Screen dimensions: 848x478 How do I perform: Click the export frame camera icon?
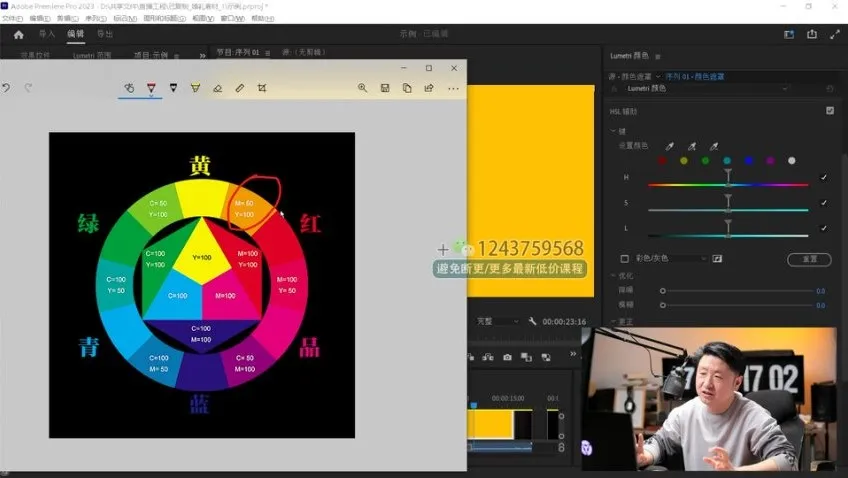point(507,357)
